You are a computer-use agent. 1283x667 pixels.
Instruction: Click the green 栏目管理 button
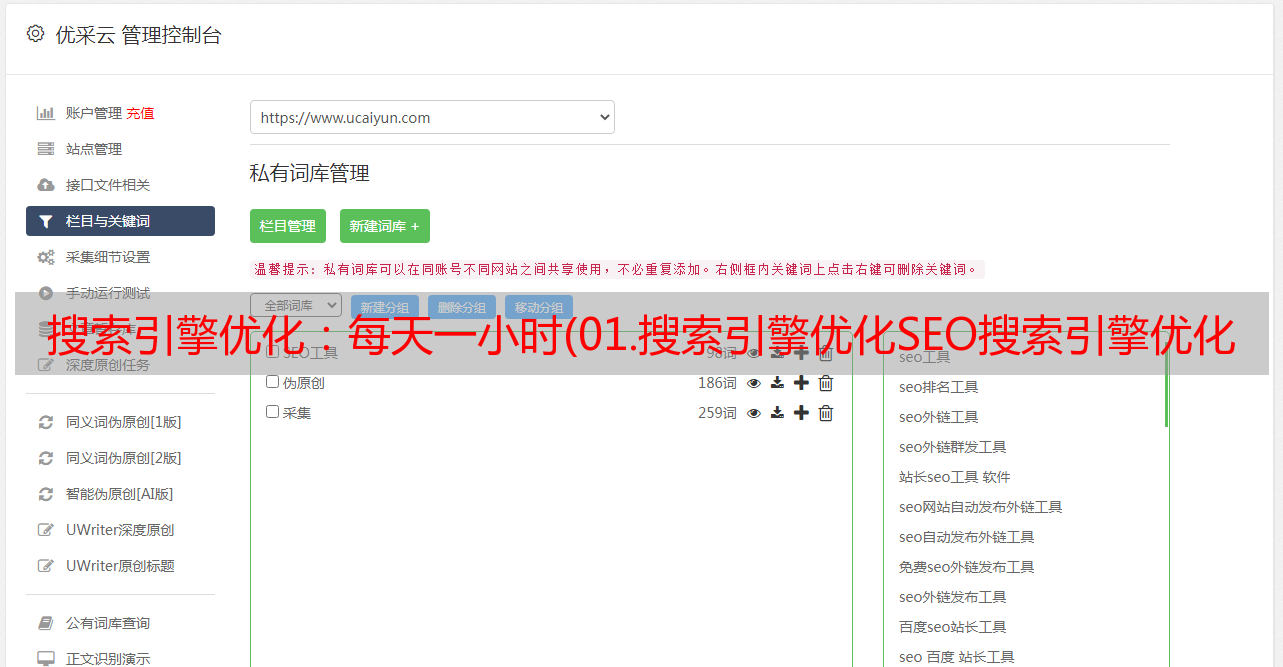288,226
